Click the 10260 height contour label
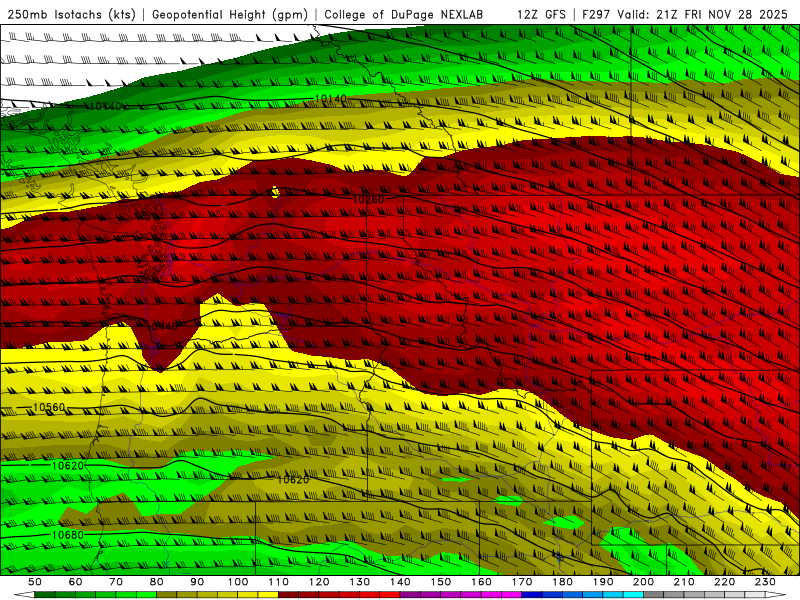Screen dimensions: 800x600 click(368, 199)
